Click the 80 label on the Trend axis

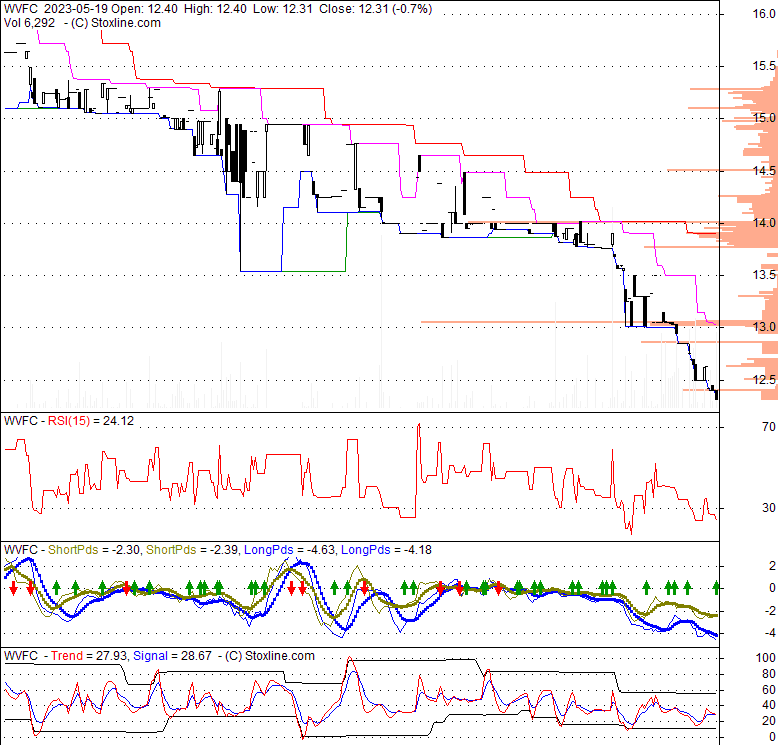tap(769, 674)
